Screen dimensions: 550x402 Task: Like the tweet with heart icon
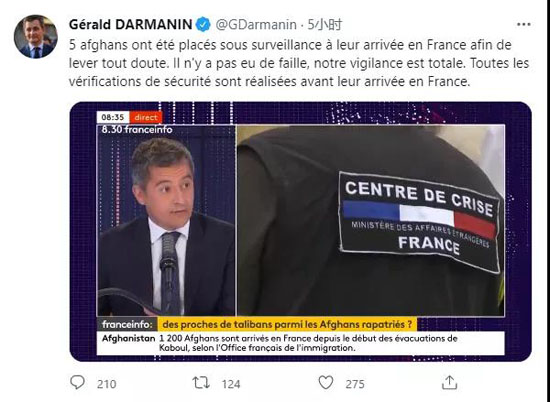(326, 382)
